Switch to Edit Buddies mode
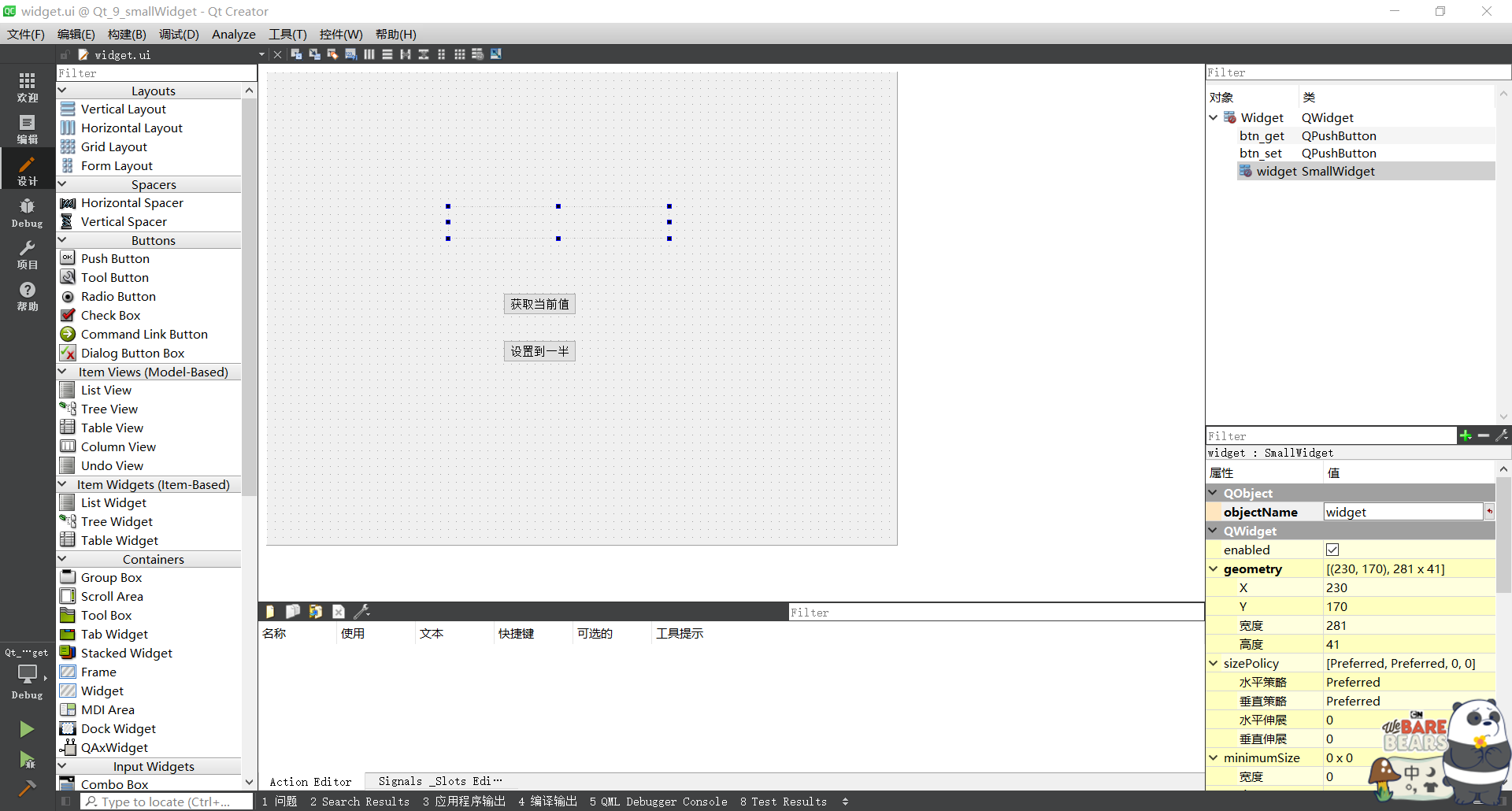Viewport: 1512px width, 811px height. pyautogui.click(x=332, y=54)
